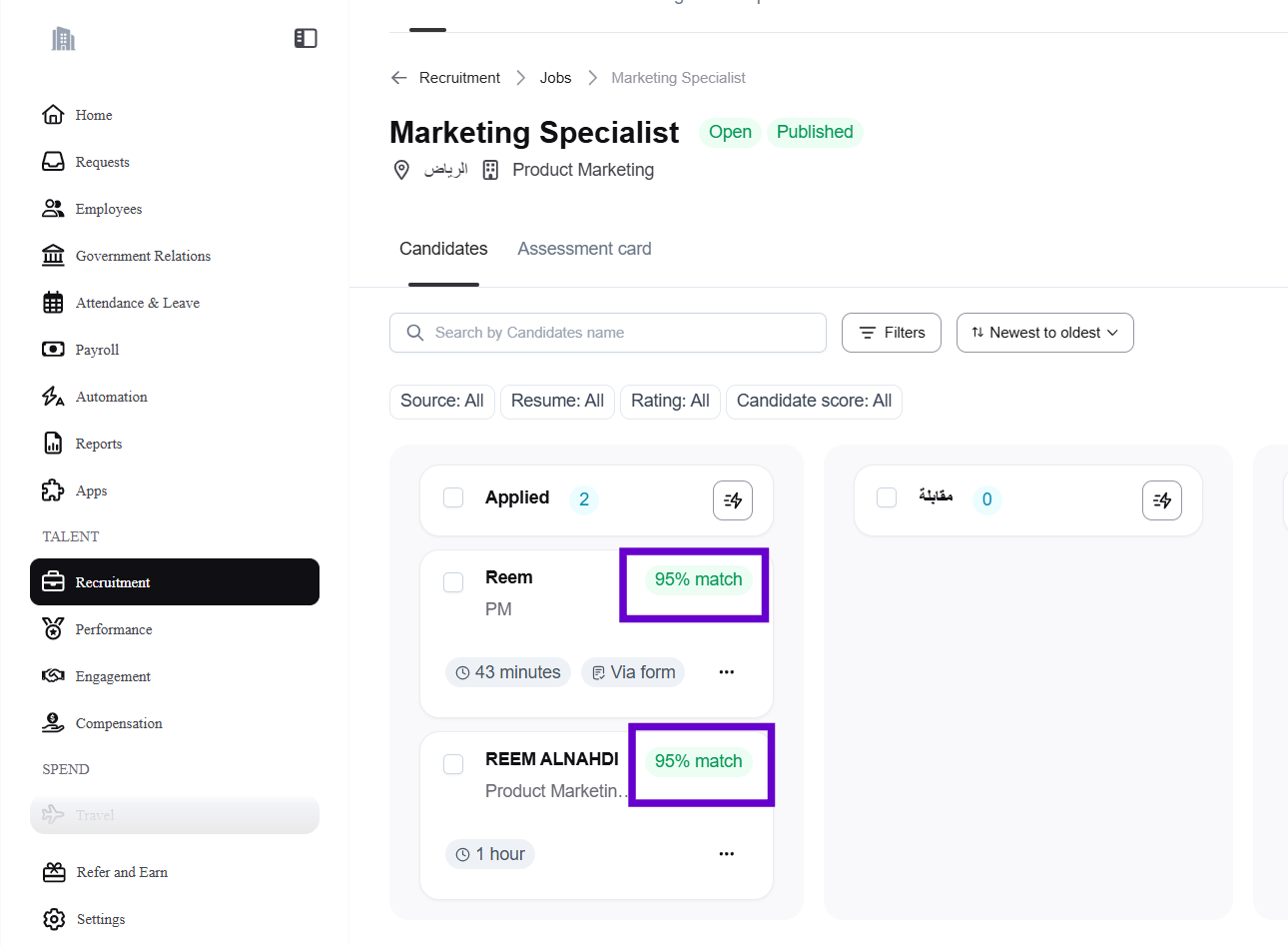The height and width of the screenshot is (946, 1288).
Task: Switch to the Assessment card tab
Action: click(x=584, y=249)
